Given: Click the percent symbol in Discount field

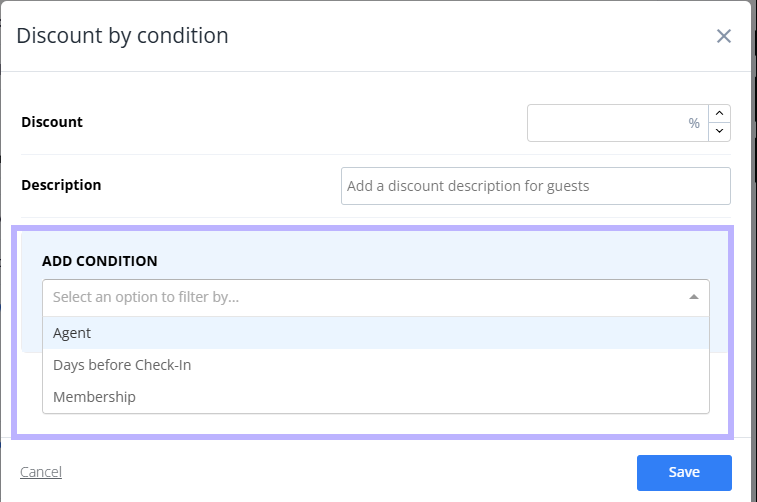Looking at the screenshot, I should [694, 123].
